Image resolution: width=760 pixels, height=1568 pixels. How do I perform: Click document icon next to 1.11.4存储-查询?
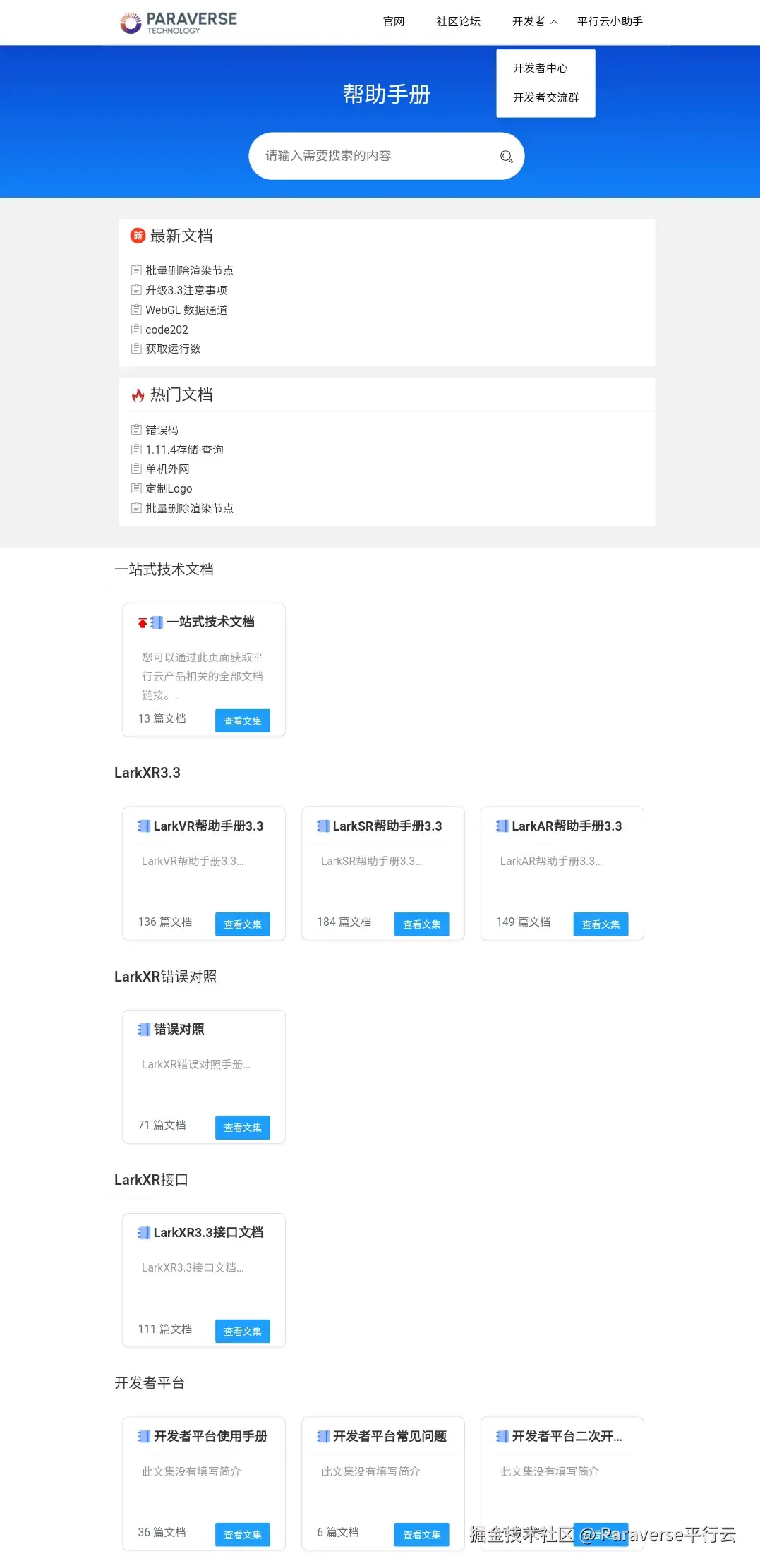pyautogui.click(x=136, y=449)
